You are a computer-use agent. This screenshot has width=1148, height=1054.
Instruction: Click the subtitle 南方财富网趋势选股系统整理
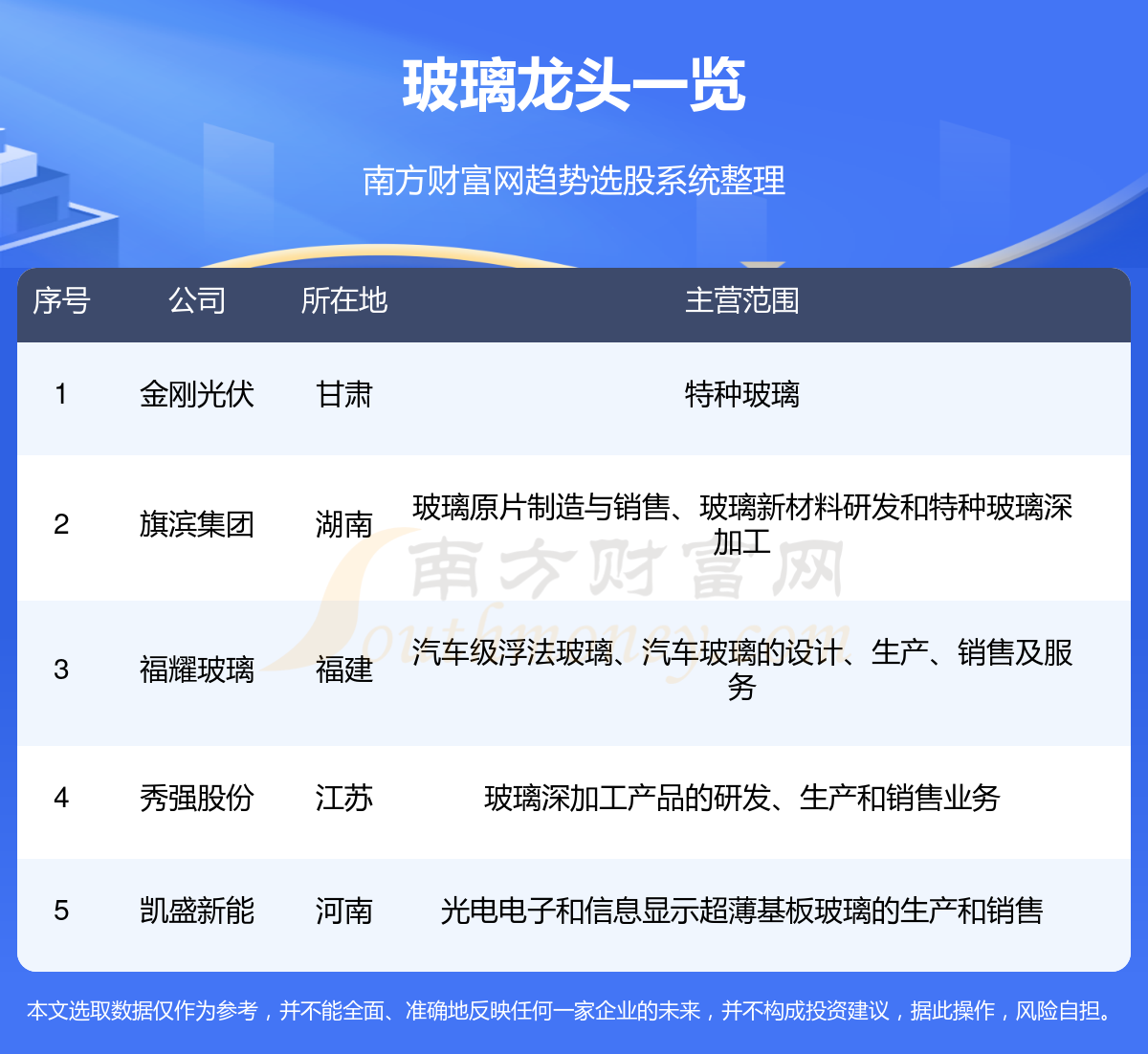pos(574,180)
